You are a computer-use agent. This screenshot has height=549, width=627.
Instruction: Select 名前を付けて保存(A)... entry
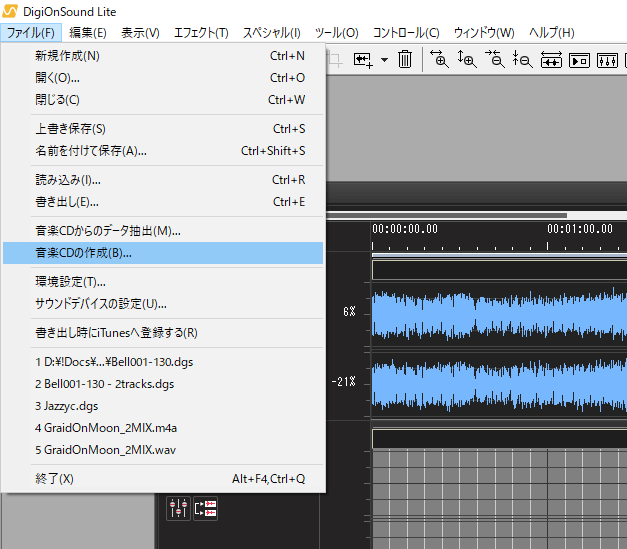pos(163,151)
